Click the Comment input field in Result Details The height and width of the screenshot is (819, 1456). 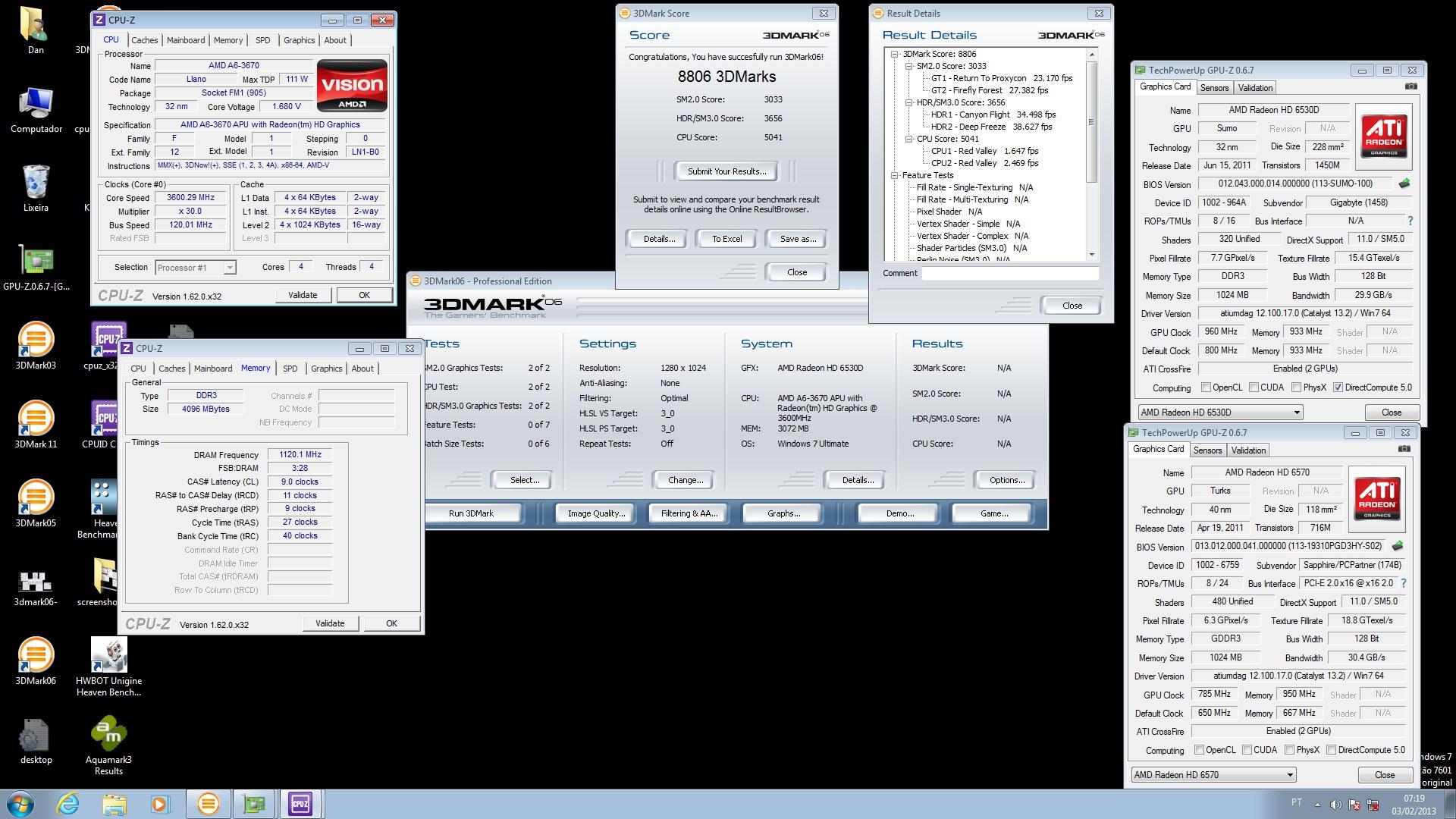pyautogui.click(x=1010, y=273)
